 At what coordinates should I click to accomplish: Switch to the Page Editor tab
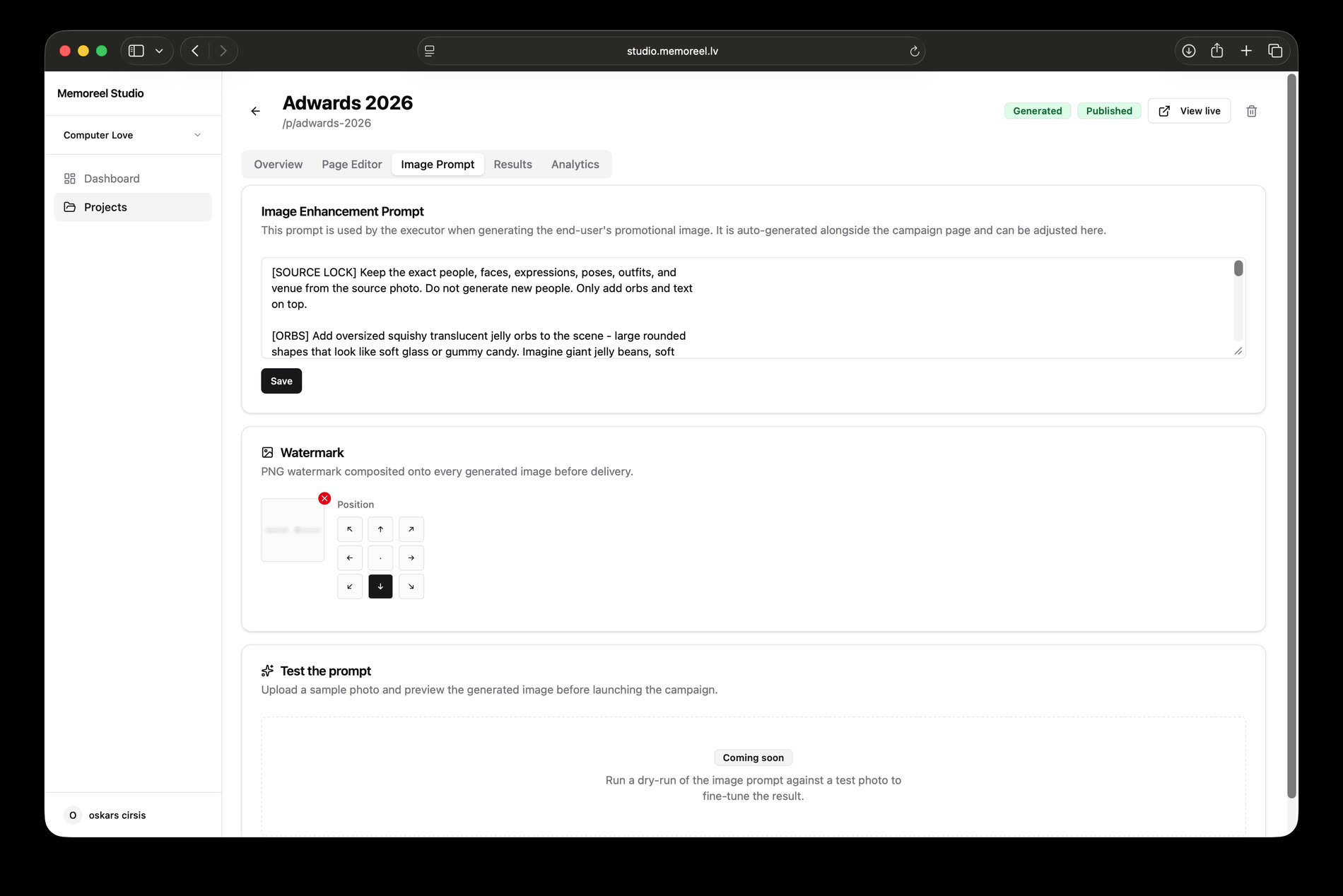click(352, 165)
